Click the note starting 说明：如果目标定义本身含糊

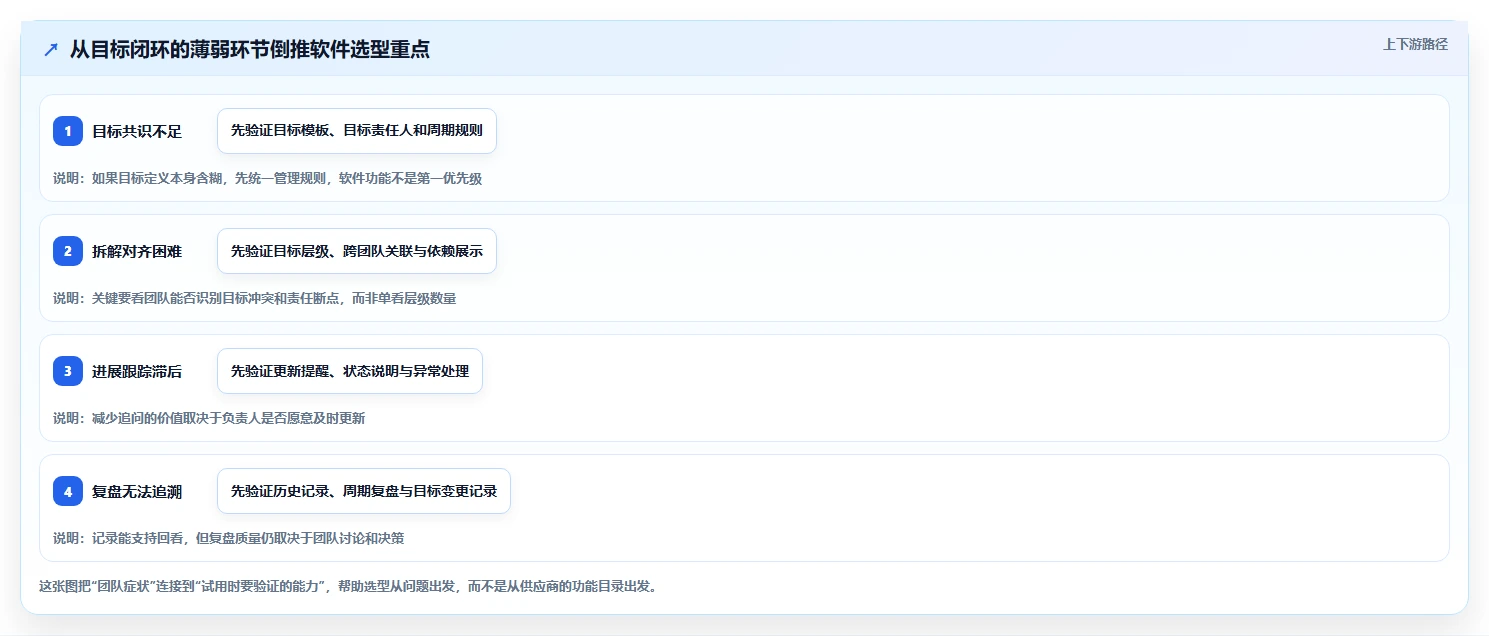pos(267,178)
